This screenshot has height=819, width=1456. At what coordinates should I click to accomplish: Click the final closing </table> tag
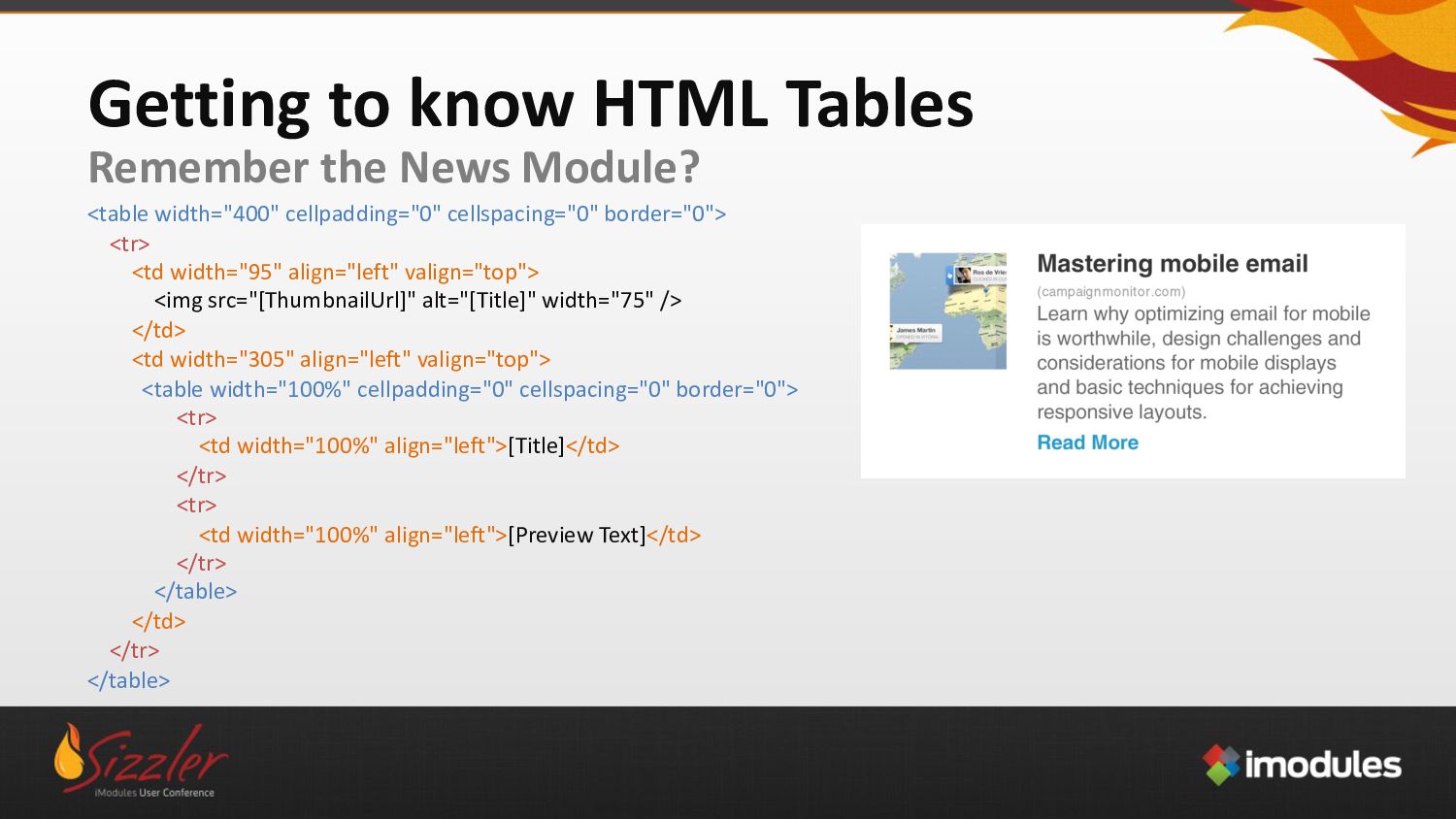tap(129, 680)
